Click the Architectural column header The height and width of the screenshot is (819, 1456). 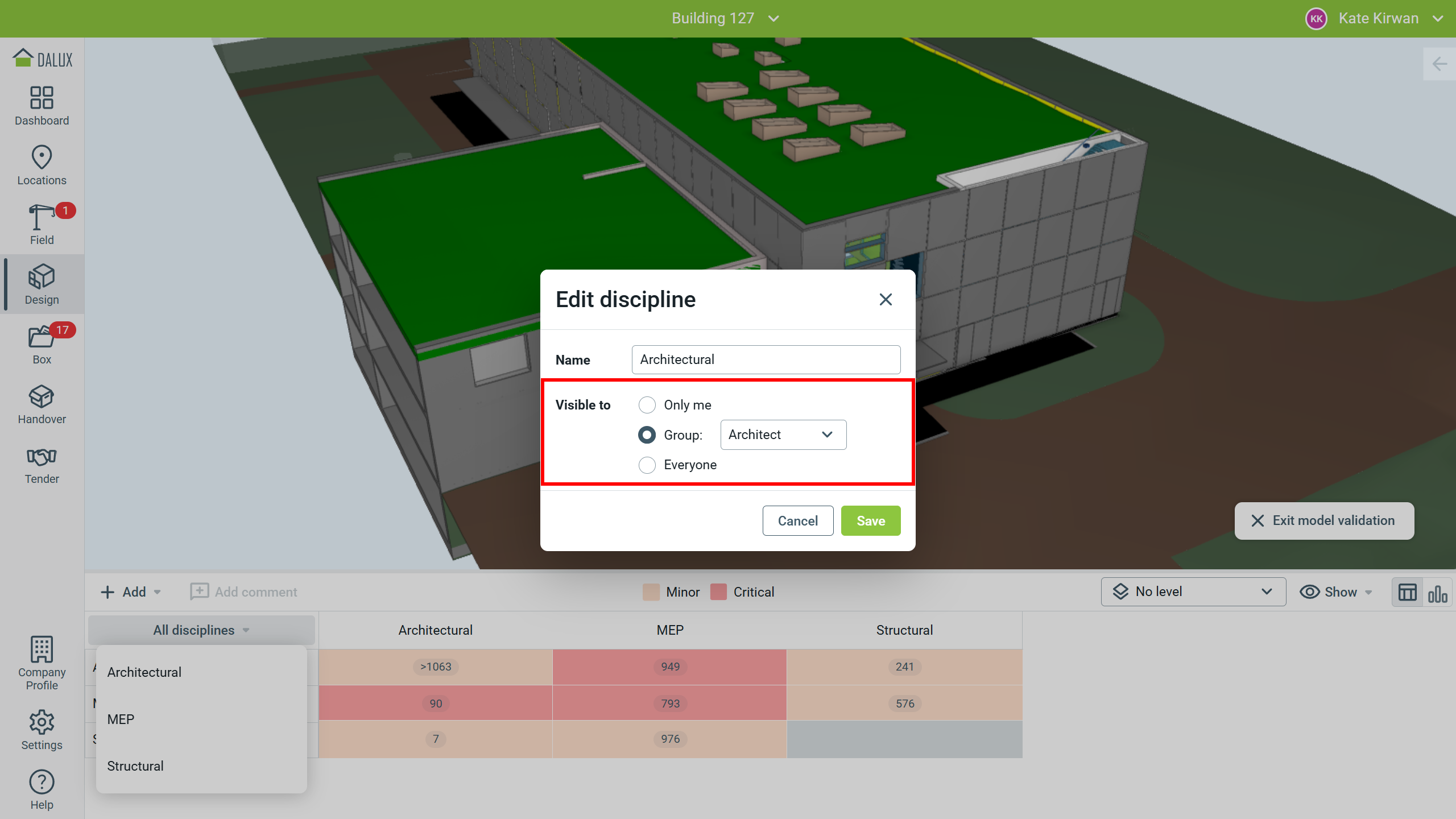click(436, 630)
